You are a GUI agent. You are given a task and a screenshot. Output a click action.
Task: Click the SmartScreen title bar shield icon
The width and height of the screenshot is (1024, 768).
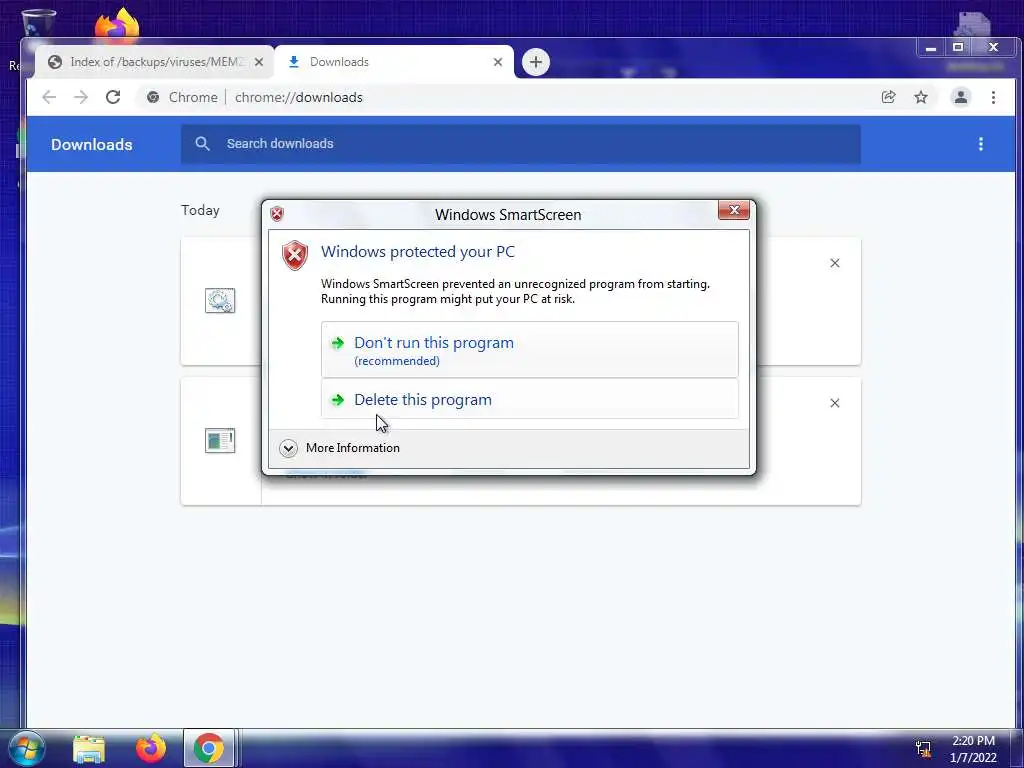pos(277,214)
